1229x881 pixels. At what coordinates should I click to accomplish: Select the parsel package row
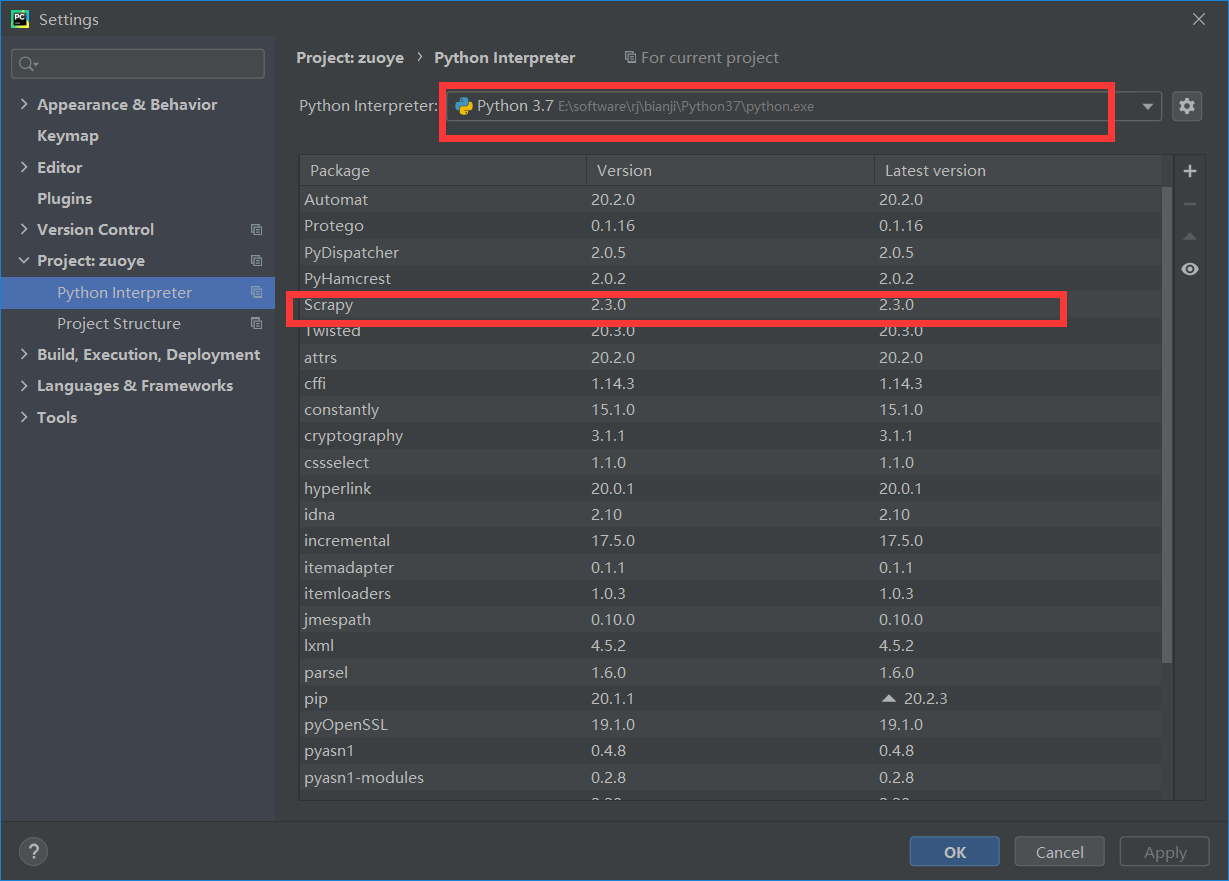731,672
